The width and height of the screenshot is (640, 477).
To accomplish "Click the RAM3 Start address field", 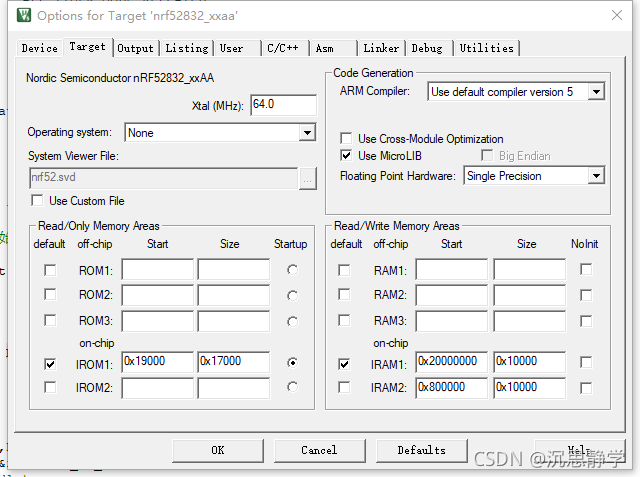I will (452, 321).
